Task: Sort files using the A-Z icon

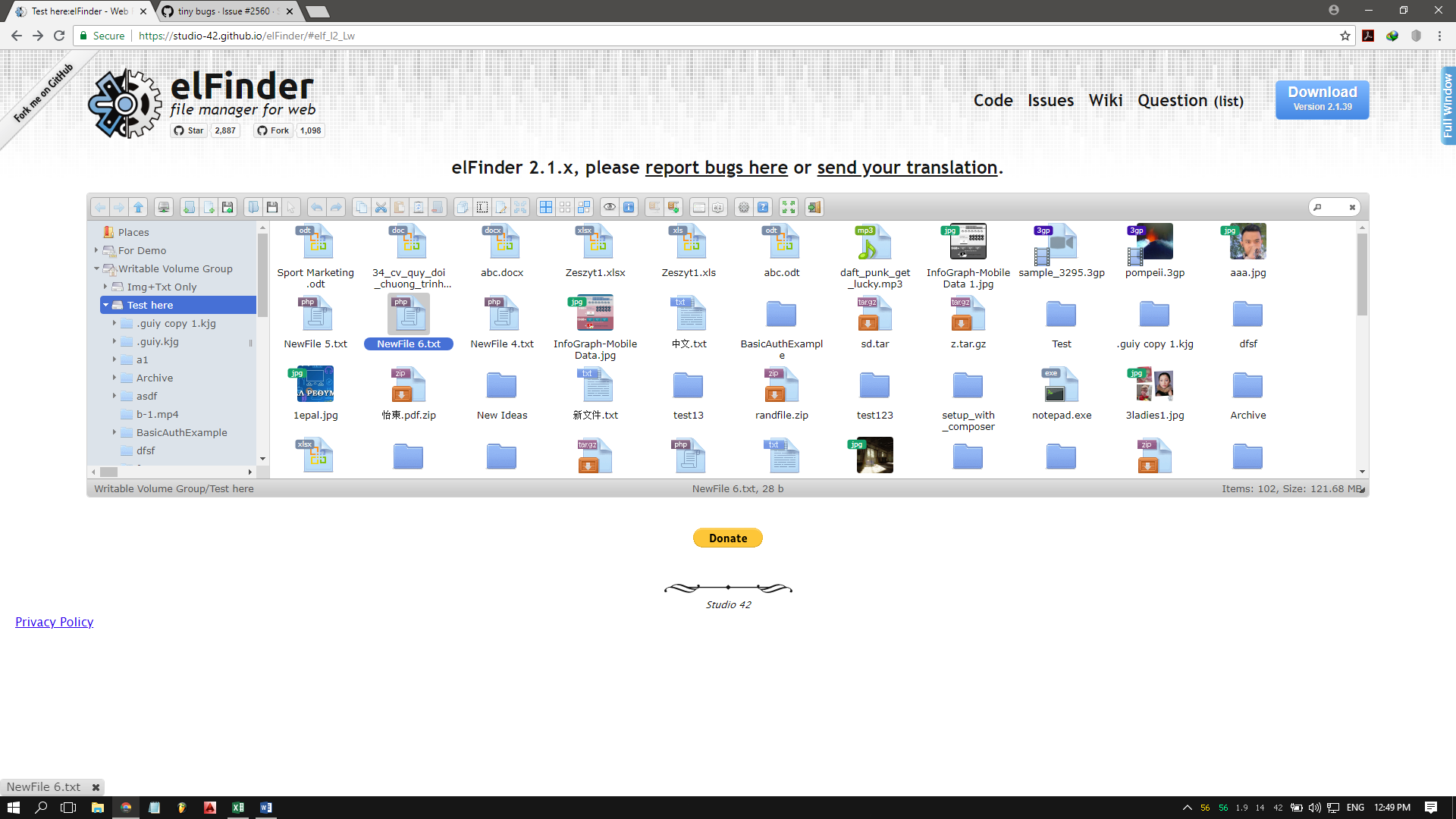Action: point(717,206)
